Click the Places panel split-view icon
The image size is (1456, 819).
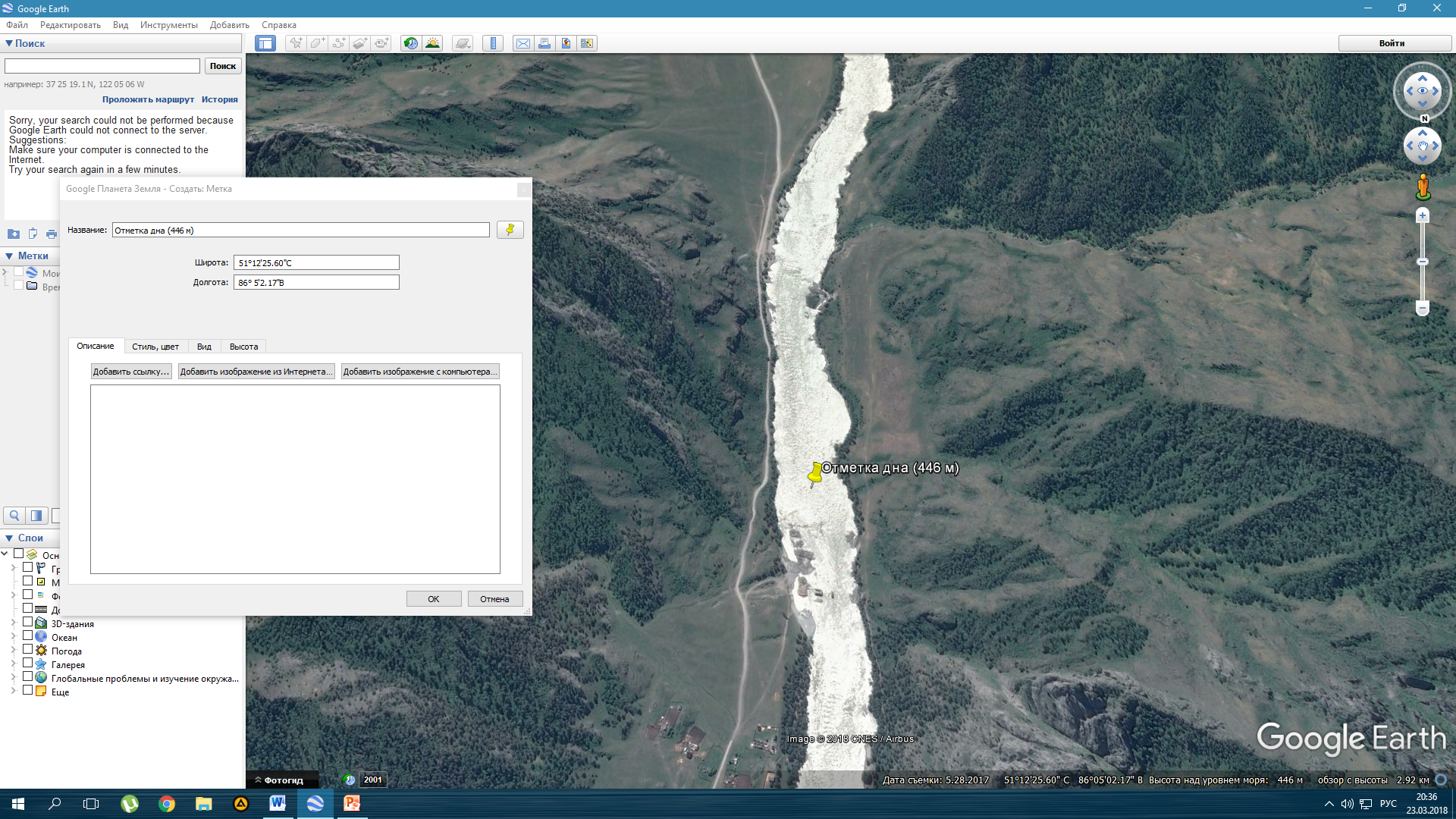[36, 516]
